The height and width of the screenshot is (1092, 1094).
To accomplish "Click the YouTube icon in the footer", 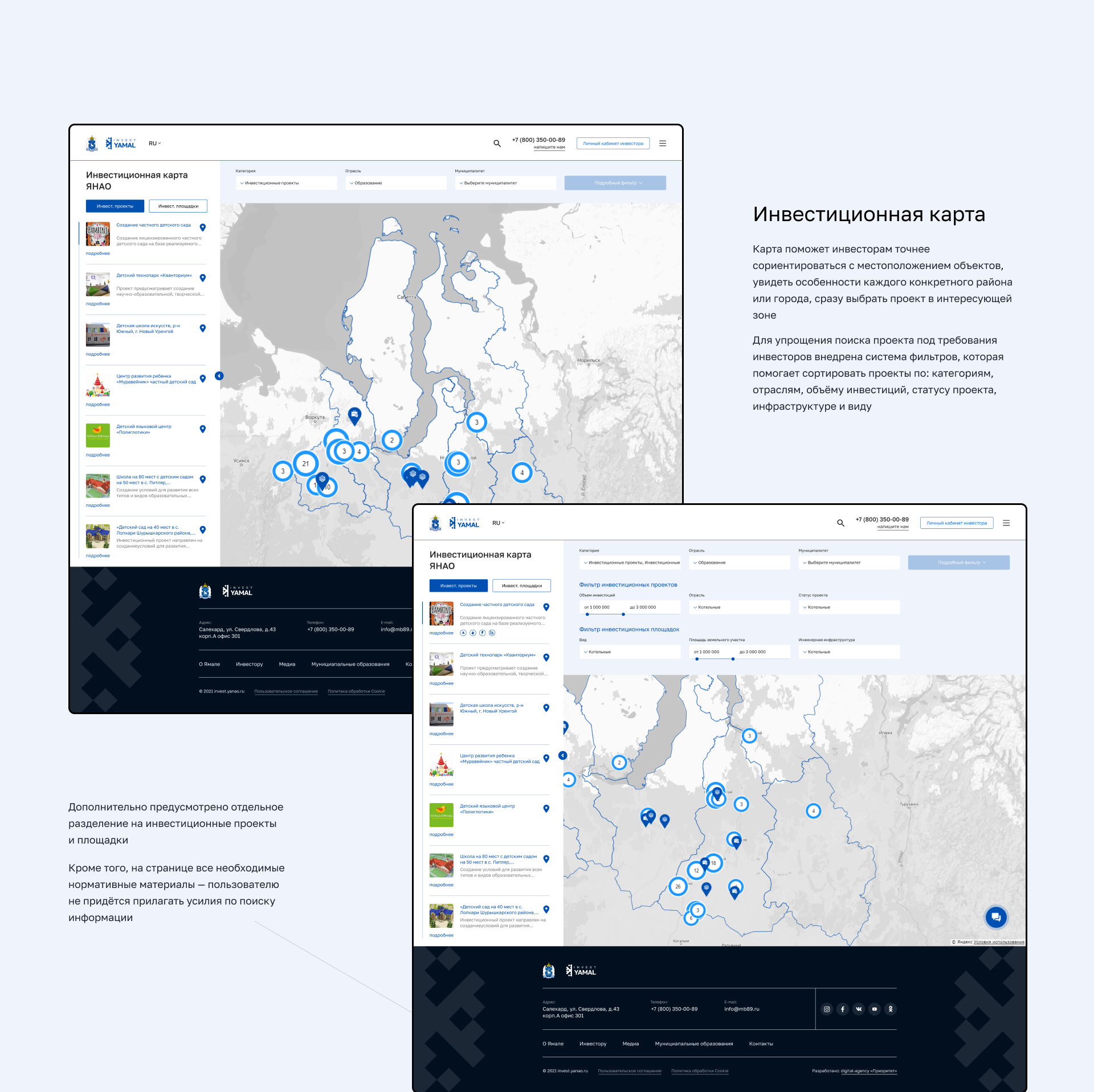I will 875,1009.
